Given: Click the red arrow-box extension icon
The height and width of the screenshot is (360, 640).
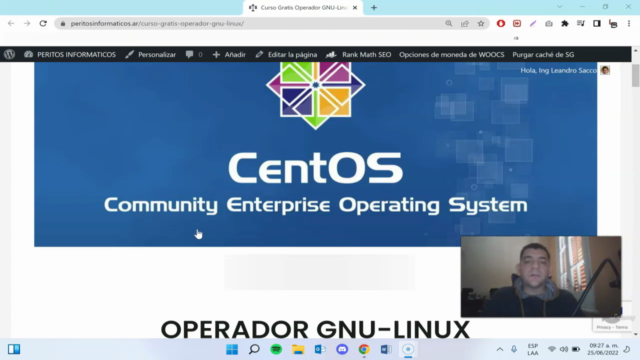Looking at the screenshot, I should coord(517,24).
